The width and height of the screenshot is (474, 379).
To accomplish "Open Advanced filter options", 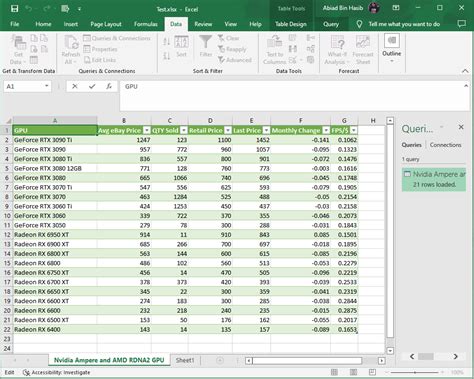I will point(234,60).
